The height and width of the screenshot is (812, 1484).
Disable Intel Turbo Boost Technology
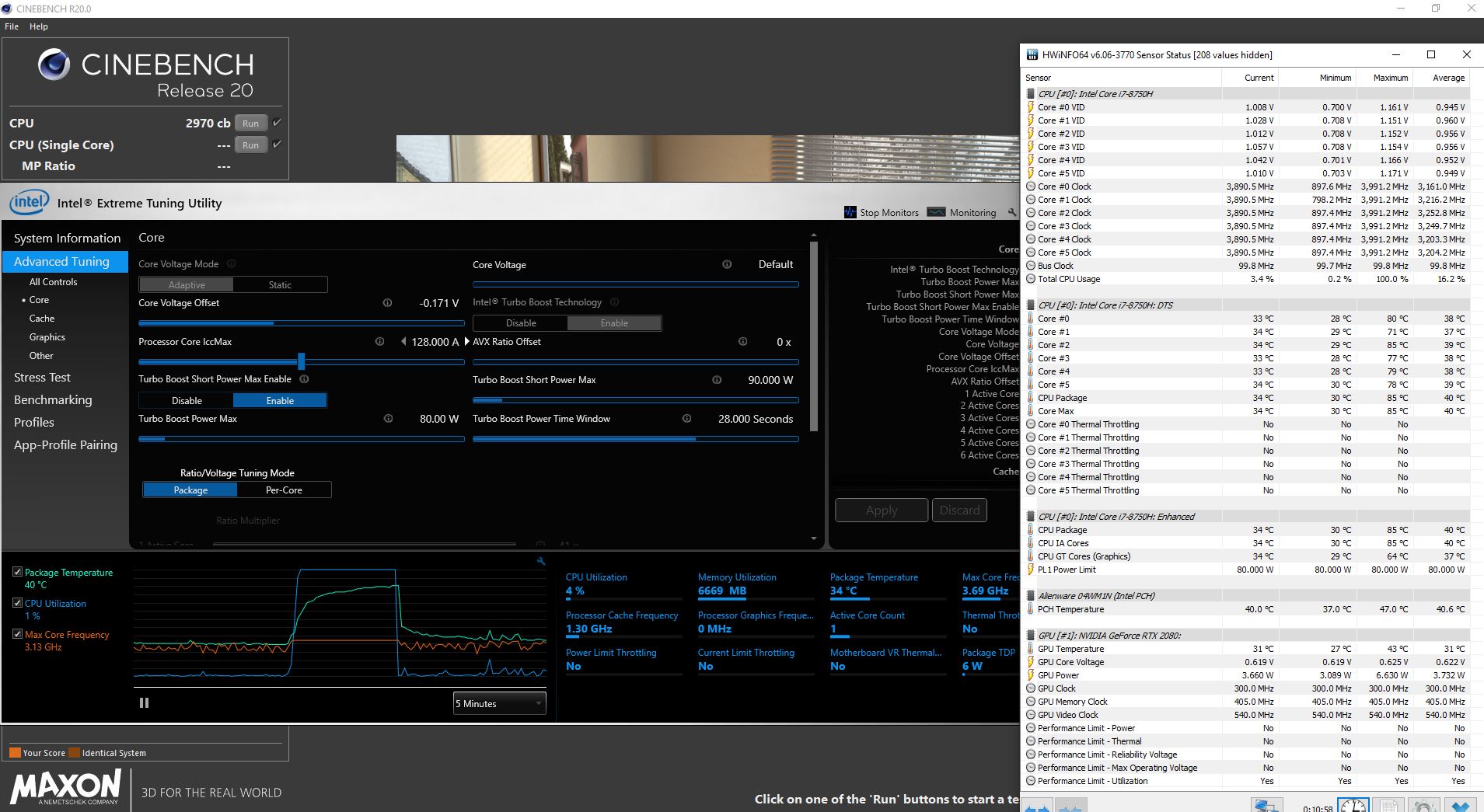point(521,323)
